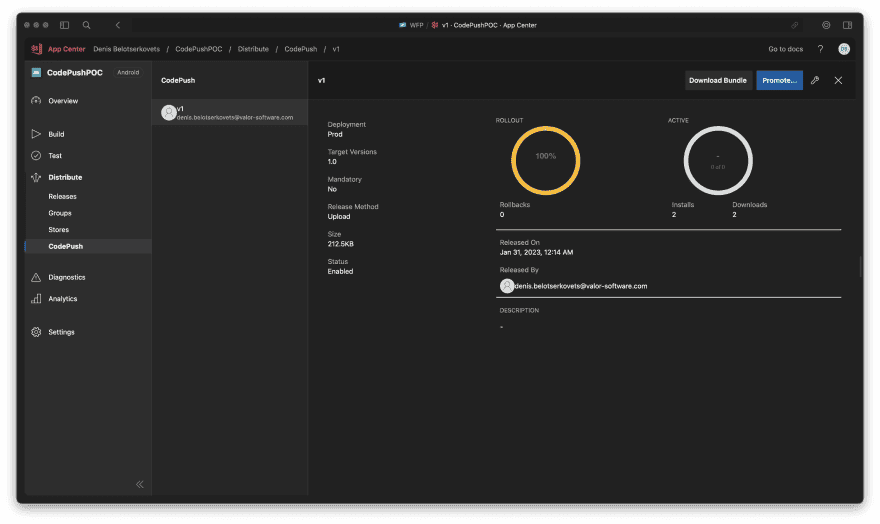Screen dimensions: 880x524
Task: Go back with browser back arrow
Action: [x=118, y=25]
